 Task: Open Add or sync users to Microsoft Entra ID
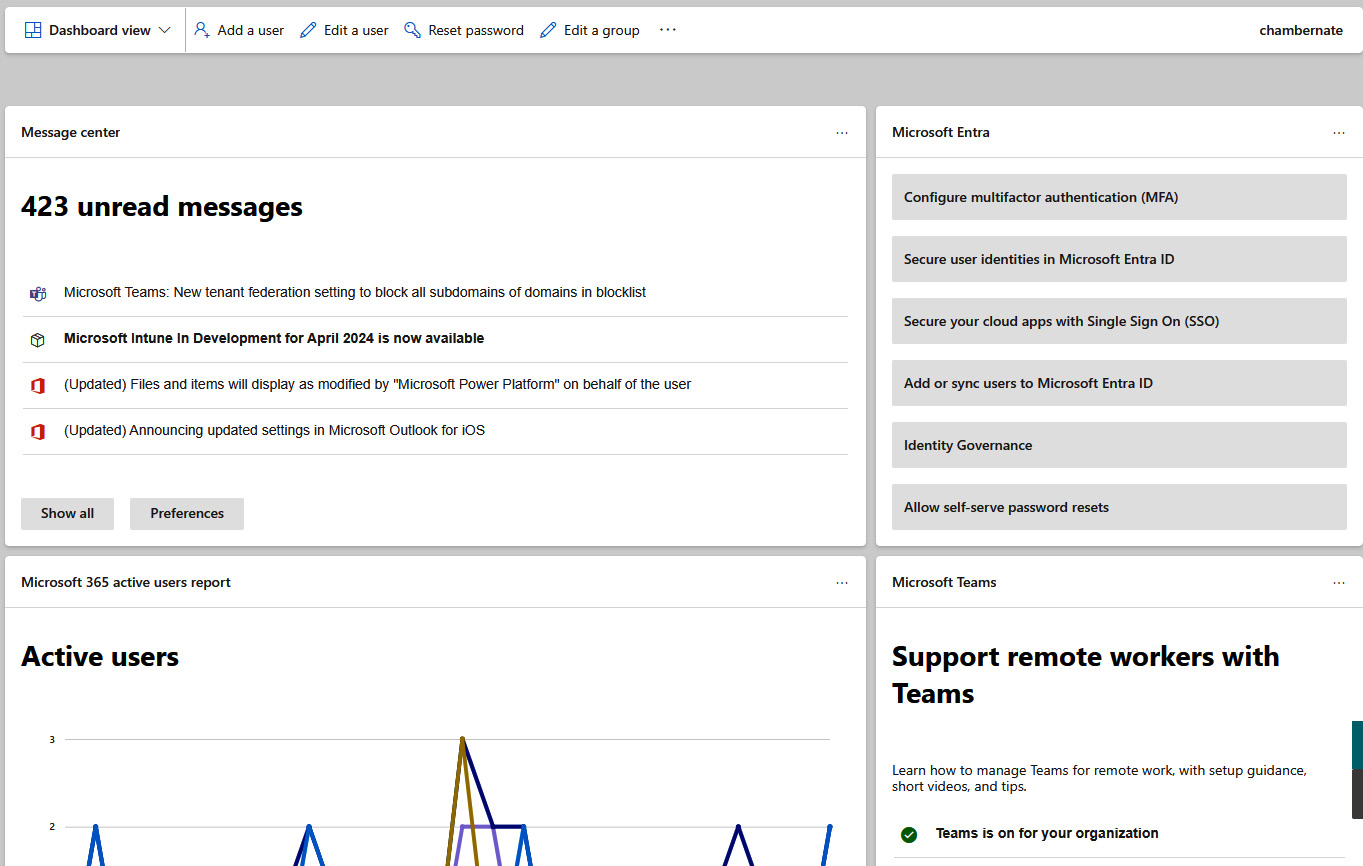pos(1119,383)
